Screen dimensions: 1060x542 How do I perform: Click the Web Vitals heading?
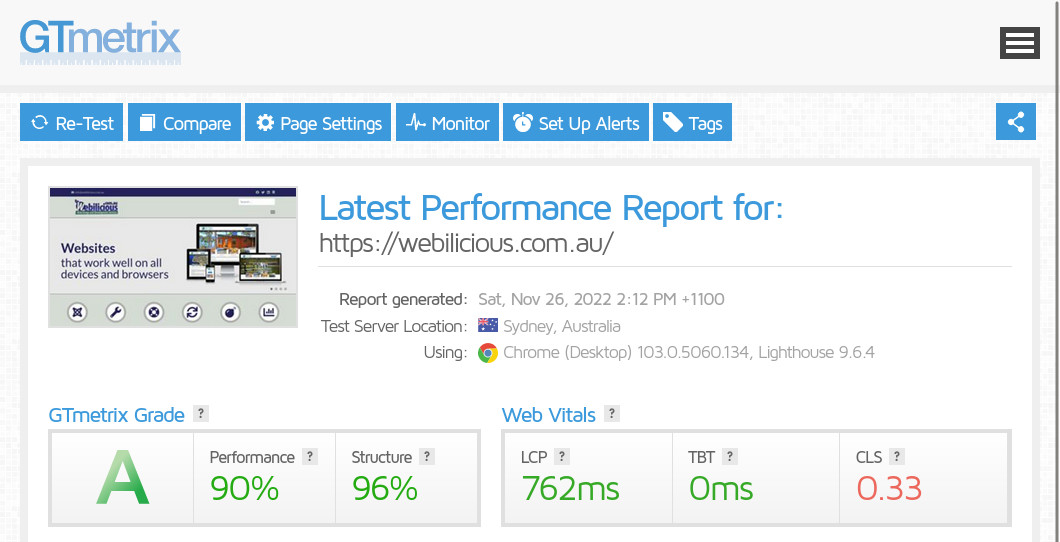(549, 414)
